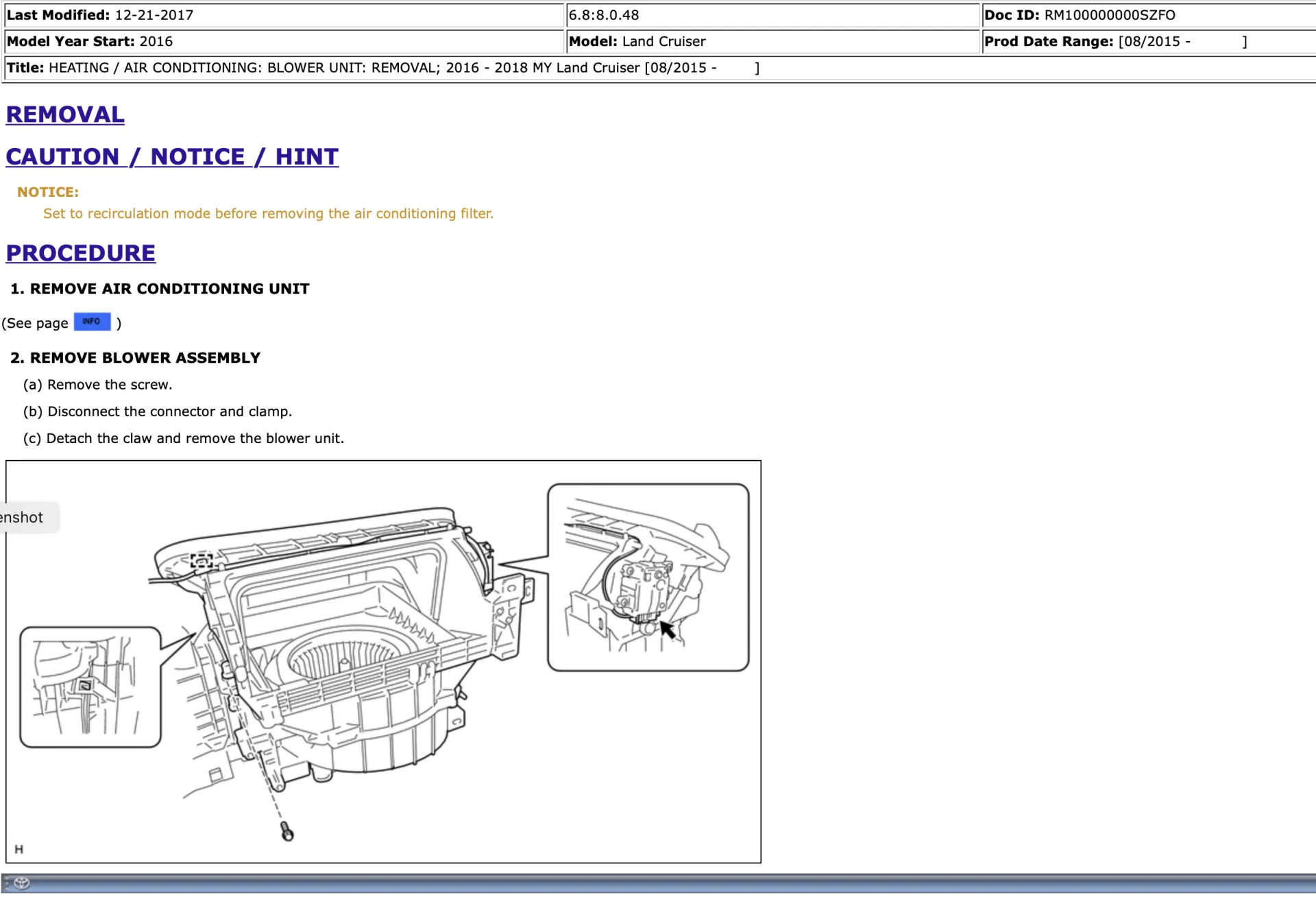The width and height of the screenshot is (1316, 897).
Task: Click step 1 REMOVE AIR CONDITIONING UNIT
Action: point(160,289)
